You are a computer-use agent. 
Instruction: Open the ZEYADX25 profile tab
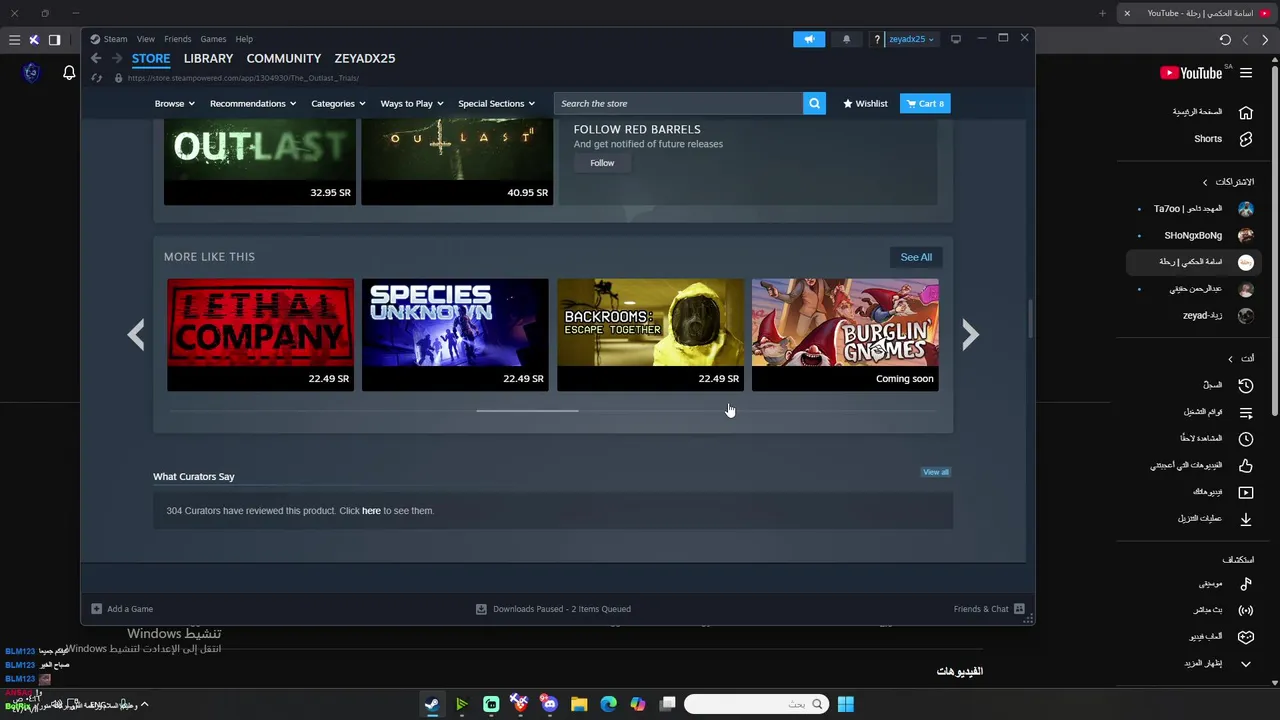coord(365,58)
